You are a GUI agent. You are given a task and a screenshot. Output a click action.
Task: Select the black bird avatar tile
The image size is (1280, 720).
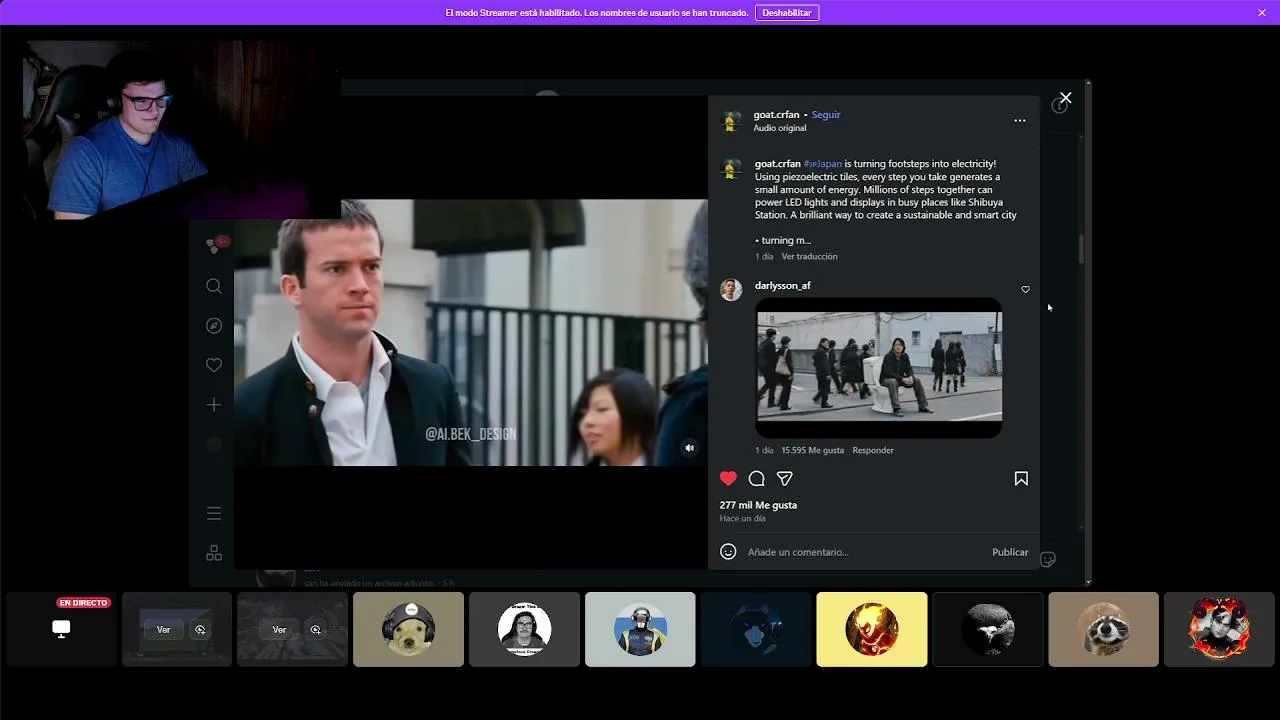click(x=988, y=629)
